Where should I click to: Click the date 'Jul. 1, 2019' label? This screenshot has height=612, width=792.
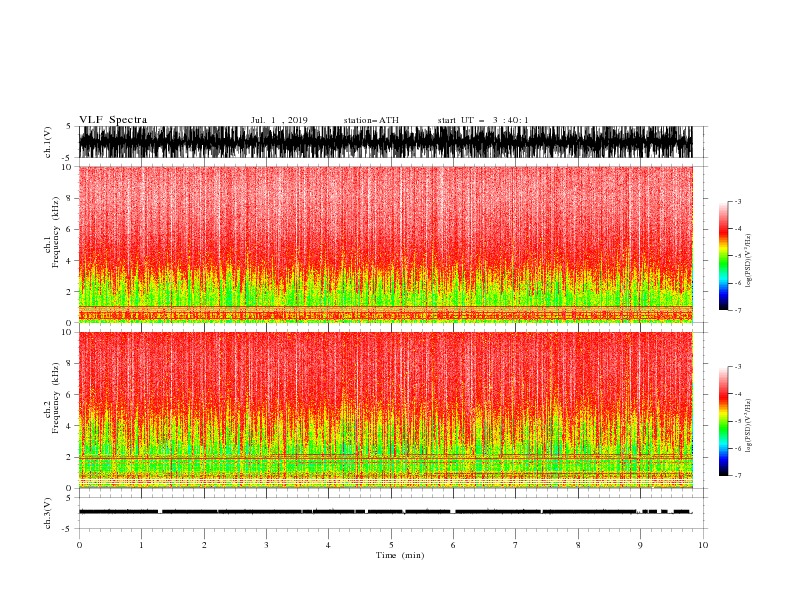coord(279,120)
